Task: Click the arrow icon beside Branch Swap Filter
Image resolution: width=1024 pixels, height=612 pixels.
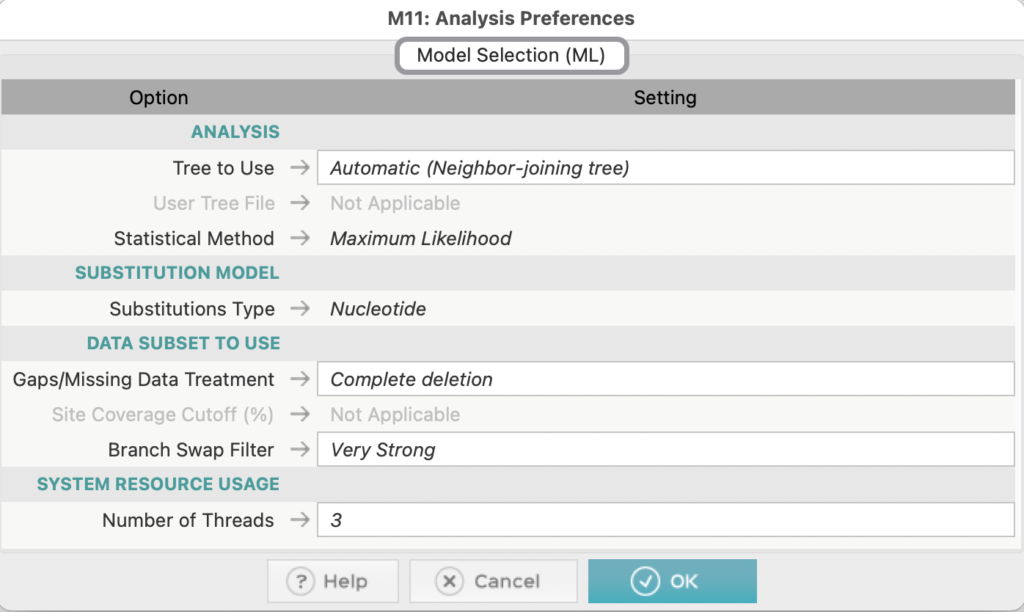Action: coord(300,449)
